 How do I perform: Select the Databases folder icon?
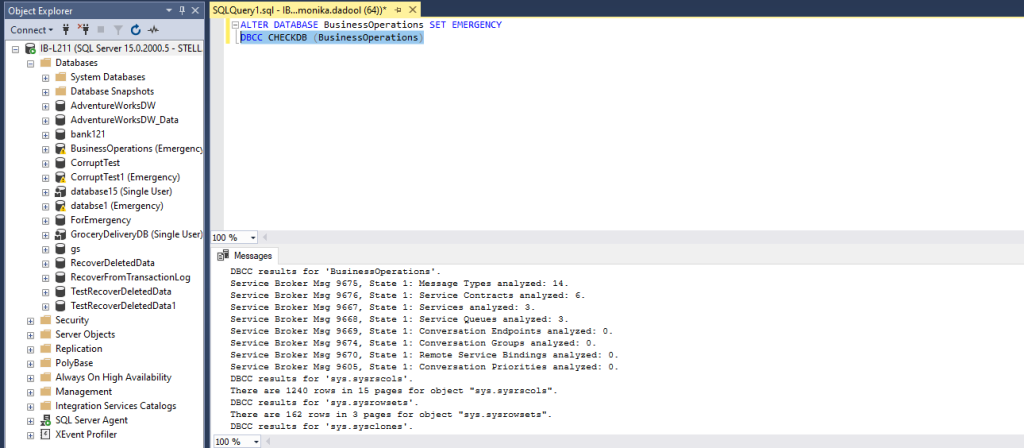click(45, 63)
